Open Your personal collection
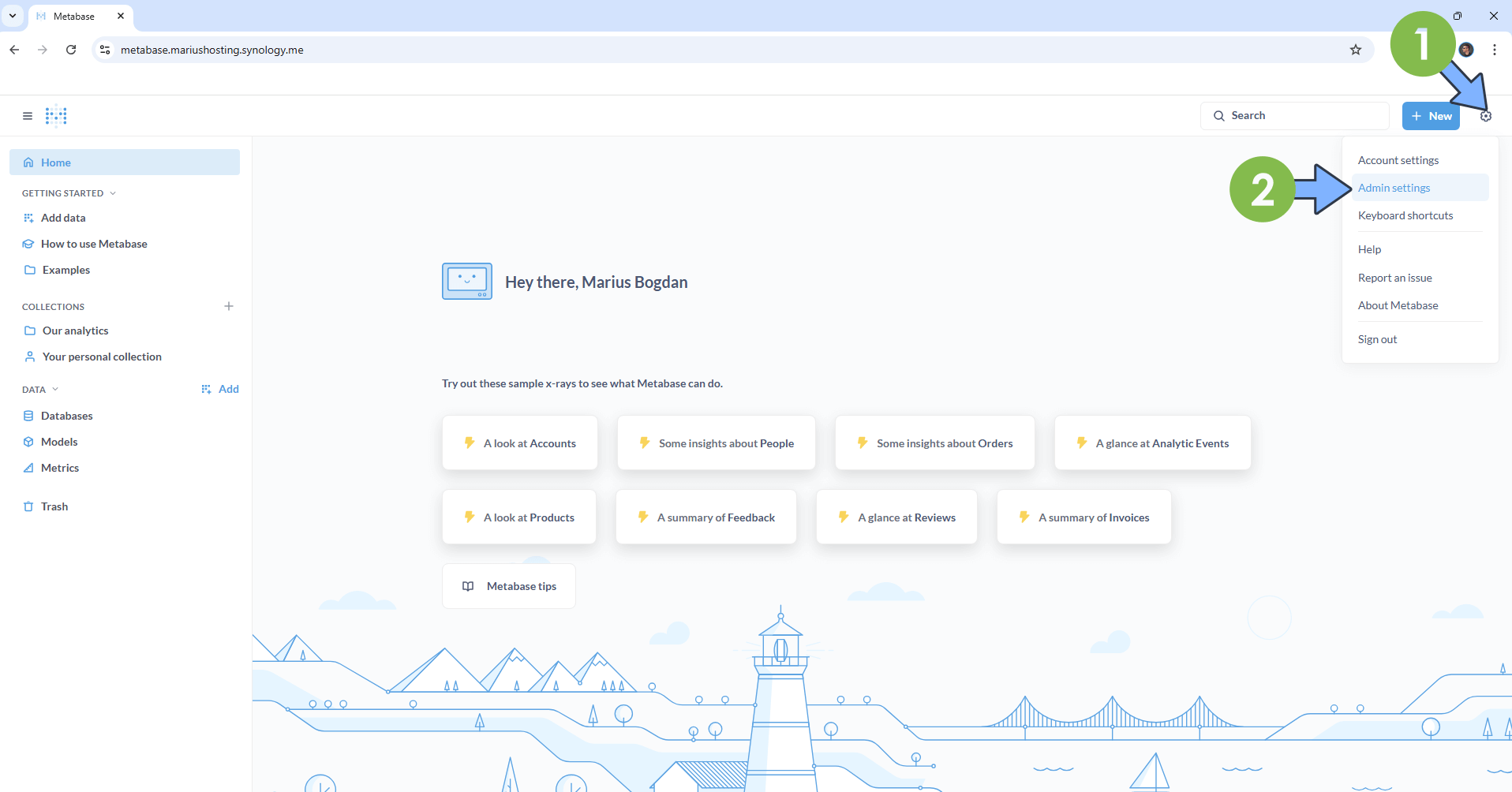1512x792 pixels. pyautogui.click(x=102, y=357)
